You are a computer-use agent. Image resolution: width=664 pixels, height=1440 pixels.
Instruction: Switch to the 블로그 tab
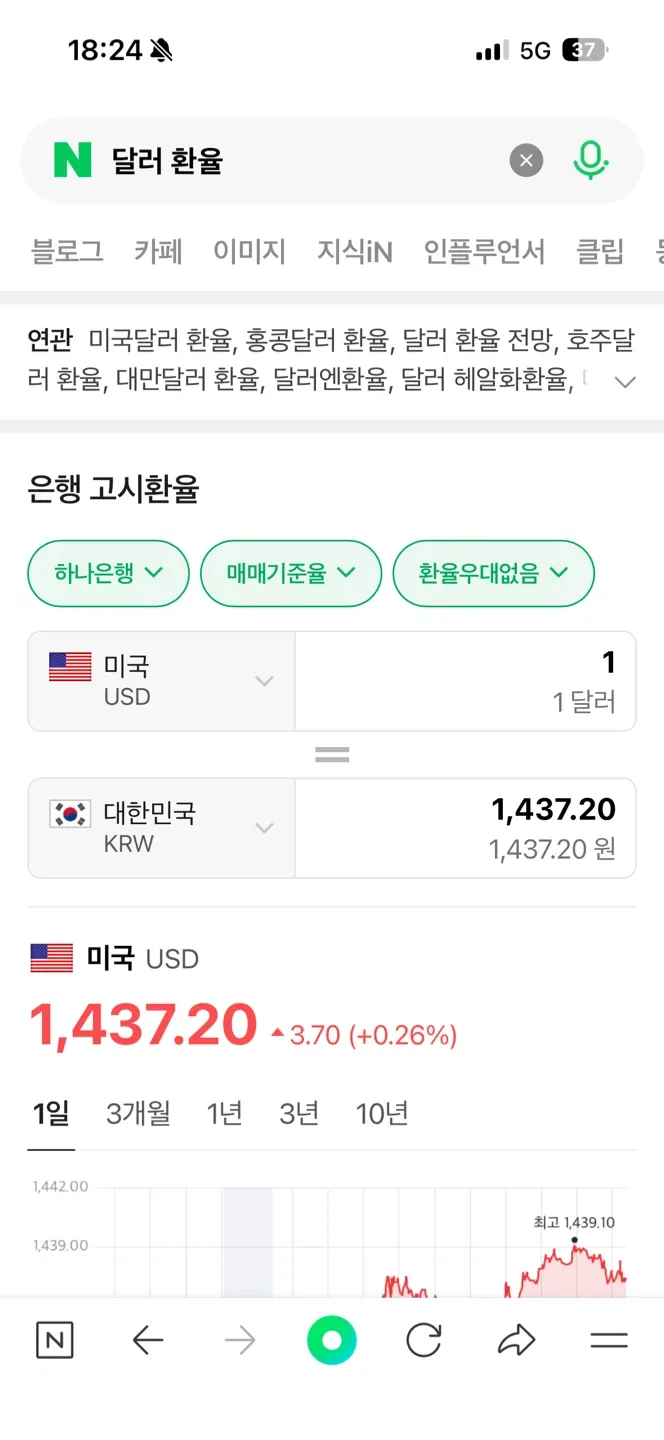point(67,251)
